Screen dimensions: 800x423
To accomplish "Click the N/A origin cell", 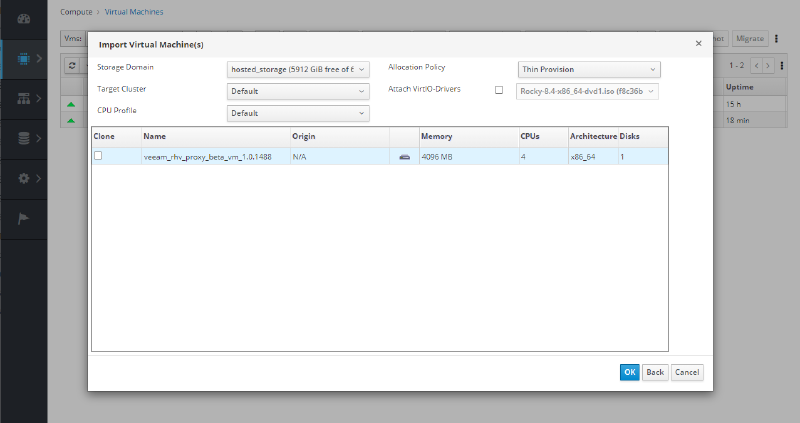I will [299, 157].
